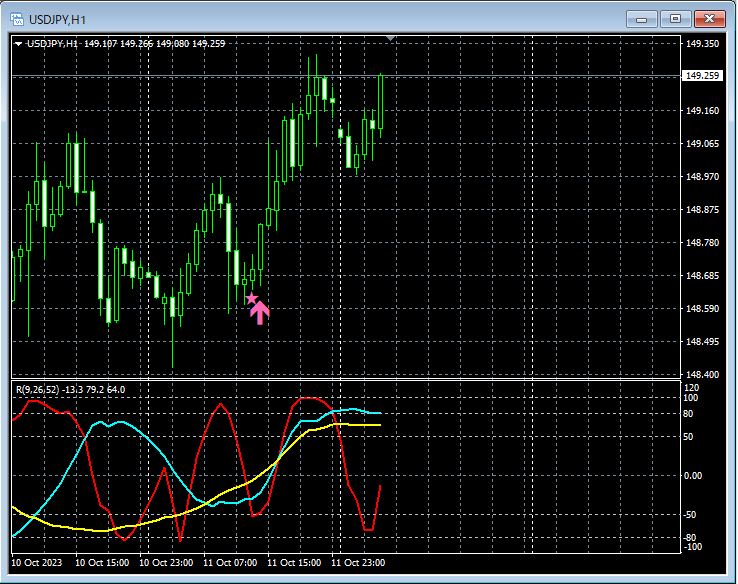Click the 149.350 price scale label
The width and height of the screenshot is (738, 584).
702,44
